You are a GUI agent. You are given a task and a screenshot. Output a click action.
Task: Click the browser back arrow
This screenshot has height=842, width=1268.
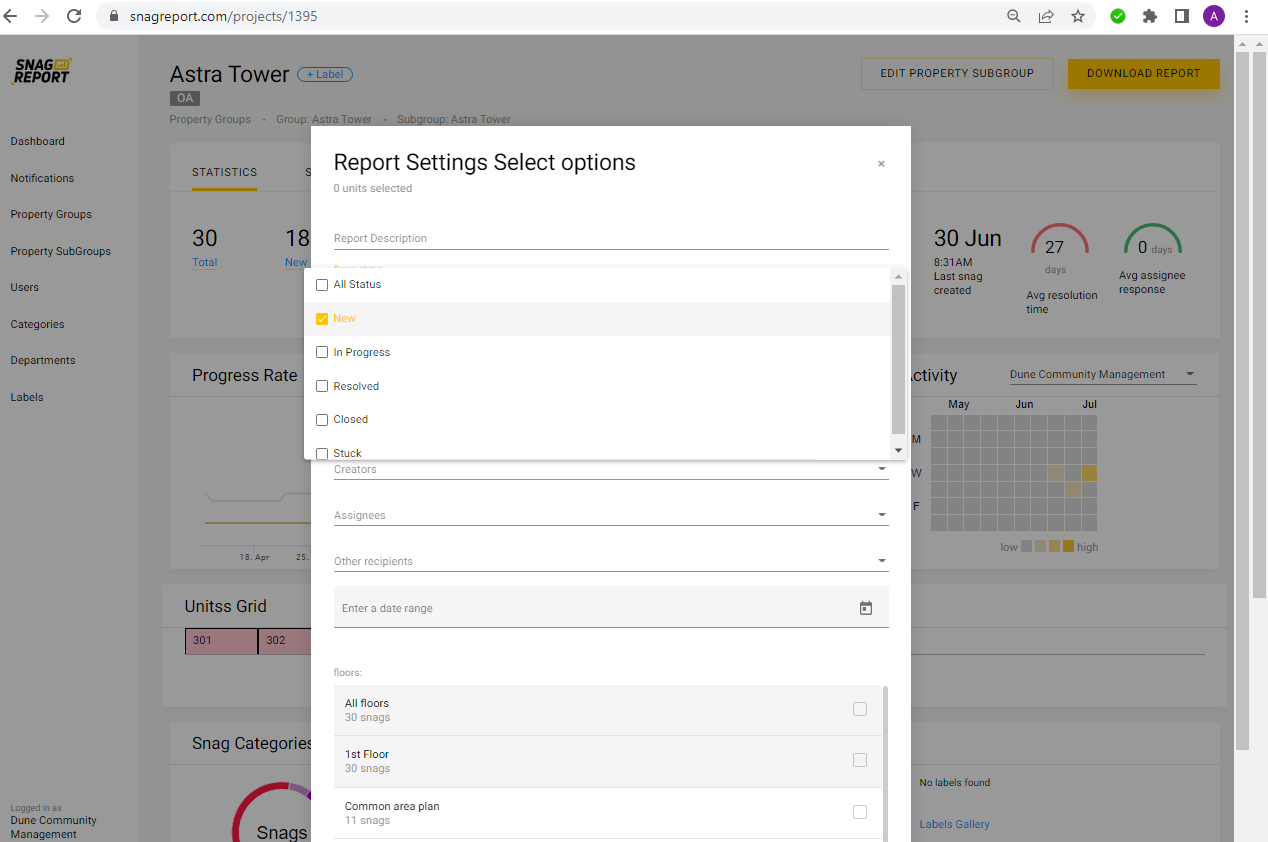click(11, 16)
